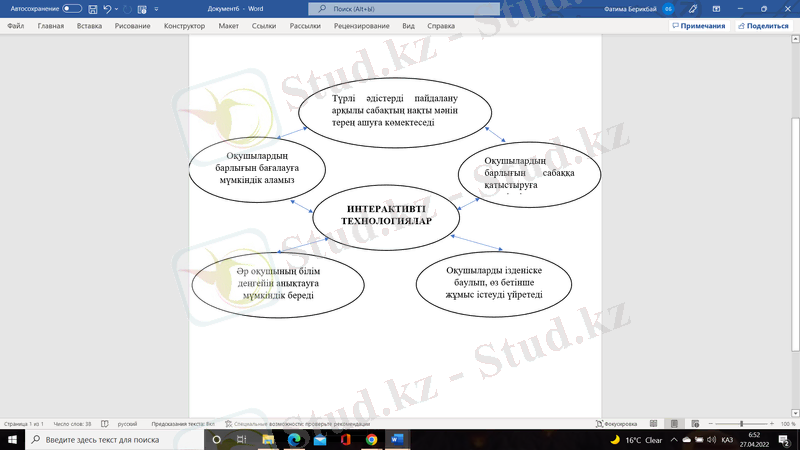The height and width of the screenshot is (450, 800).
Task: Click the Поделиться button
Action: (762, 26)
